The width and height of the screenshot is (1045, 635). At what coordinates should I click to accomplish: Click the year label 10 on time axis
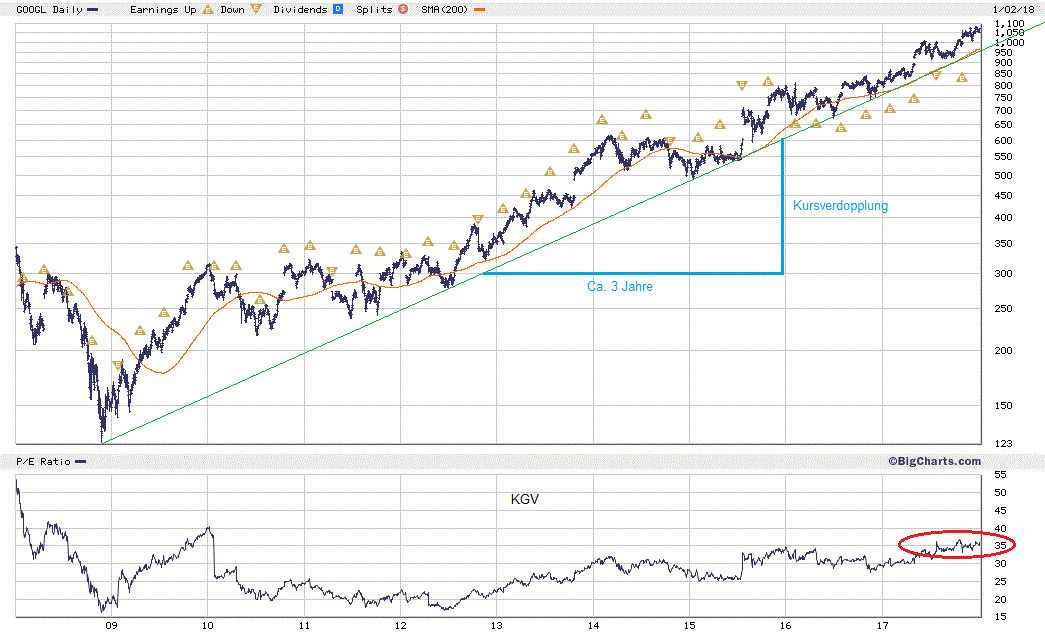(x=207, y=625)
